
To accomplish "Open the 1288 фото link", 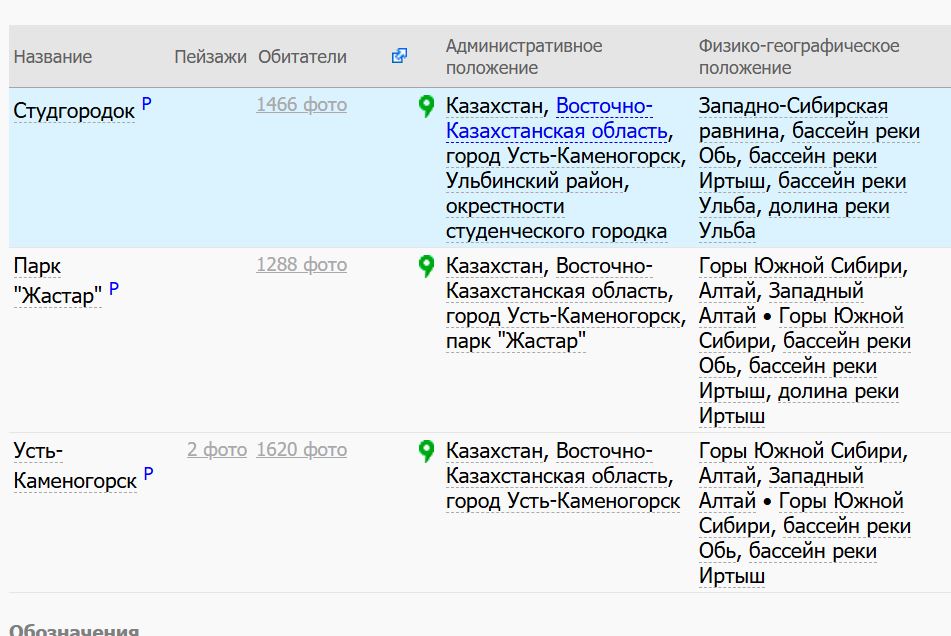I will point(301,265).
